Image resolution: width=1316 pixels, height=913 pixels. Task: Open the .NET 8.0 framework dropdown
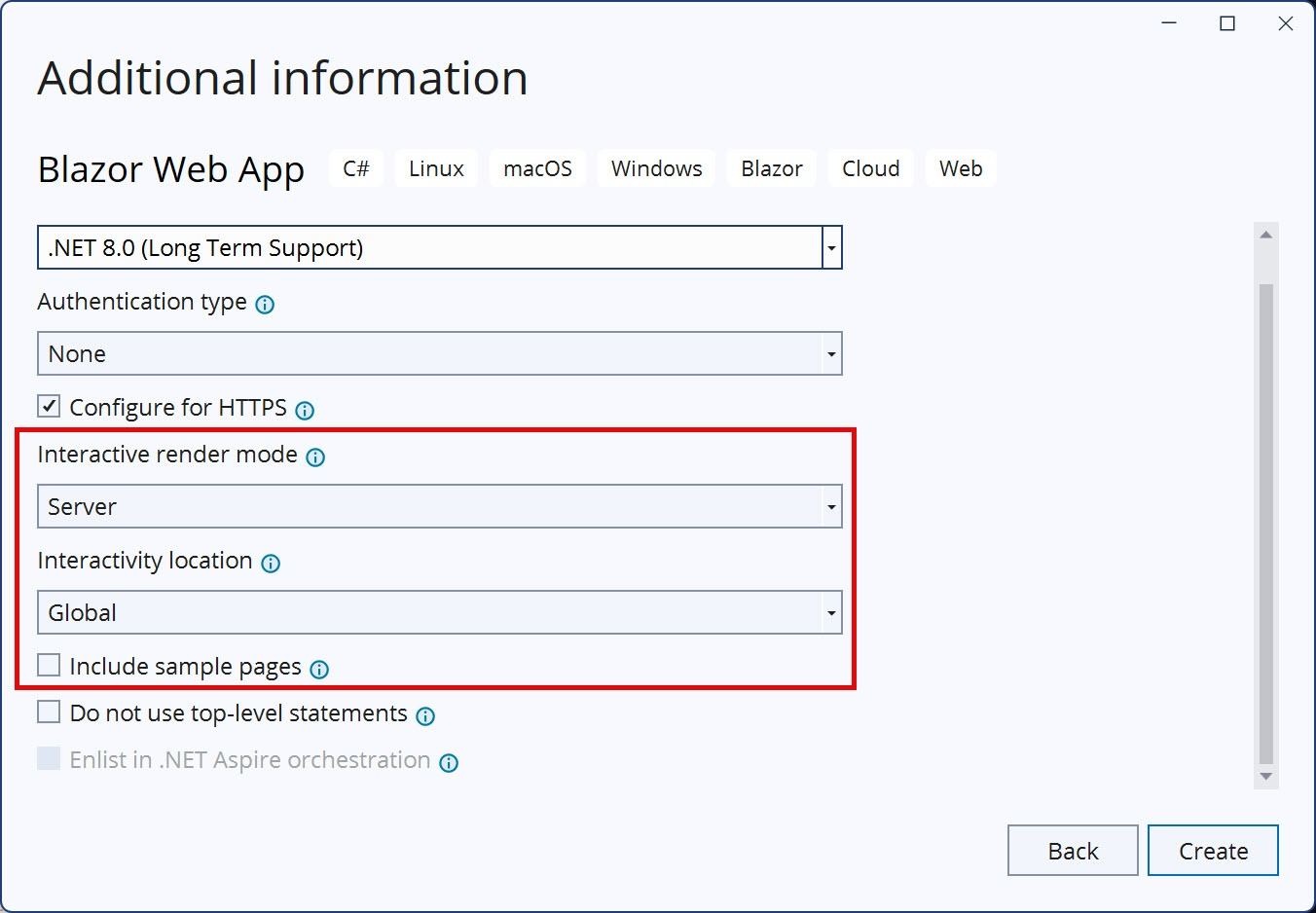coord(440,247)
